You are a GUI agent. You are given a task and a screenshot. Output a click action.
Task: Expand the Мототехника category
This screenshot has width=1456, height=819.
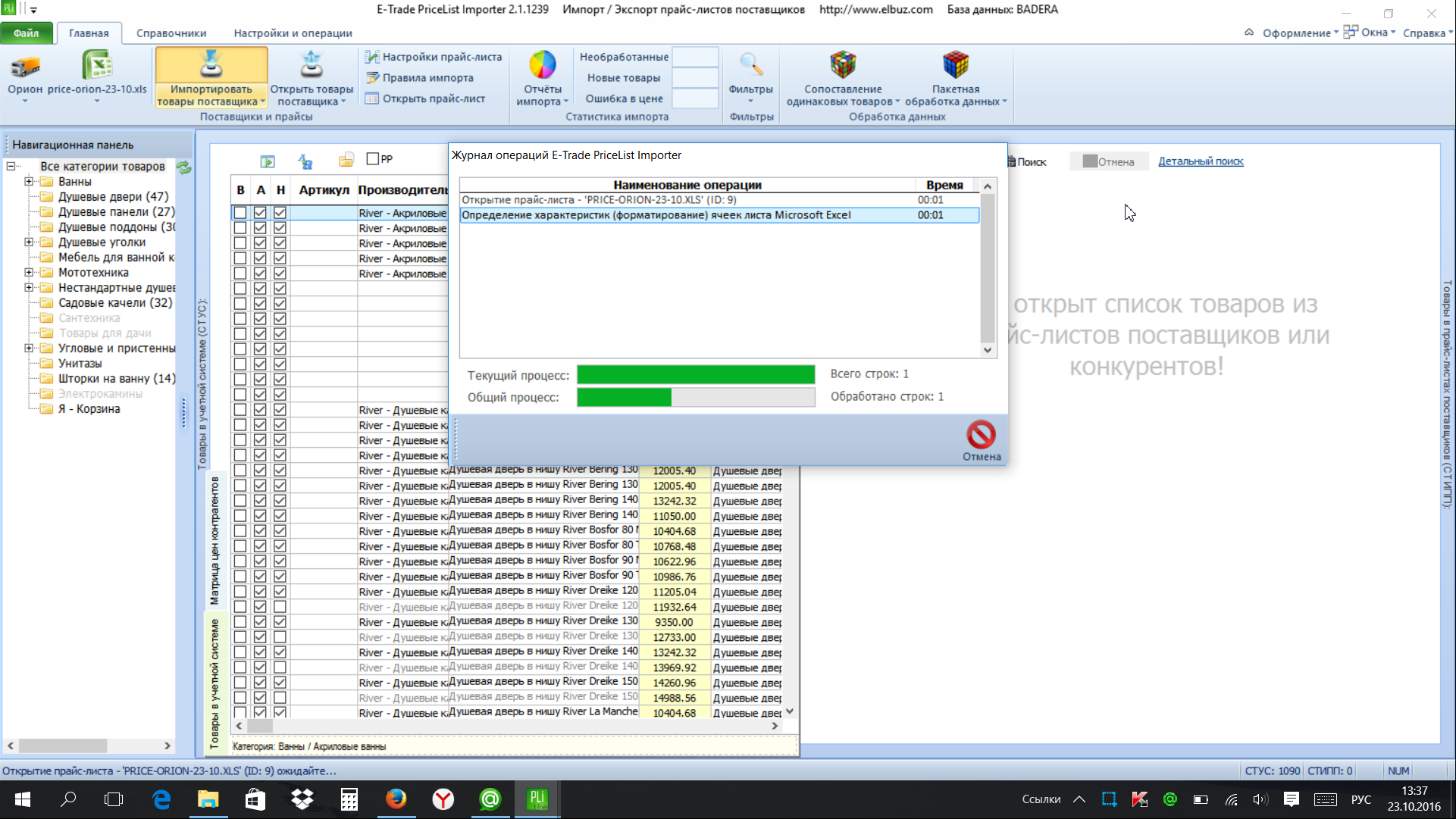29,273
